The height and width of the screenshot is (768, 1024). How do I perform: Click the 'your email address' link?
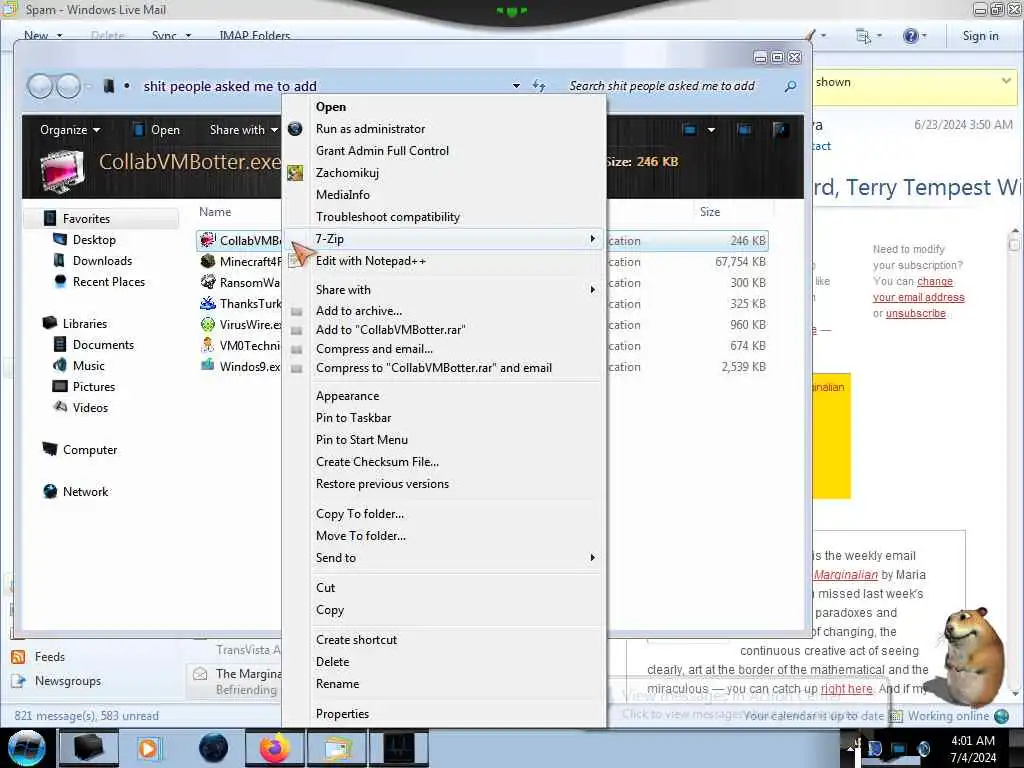click(x=919, y=297)
